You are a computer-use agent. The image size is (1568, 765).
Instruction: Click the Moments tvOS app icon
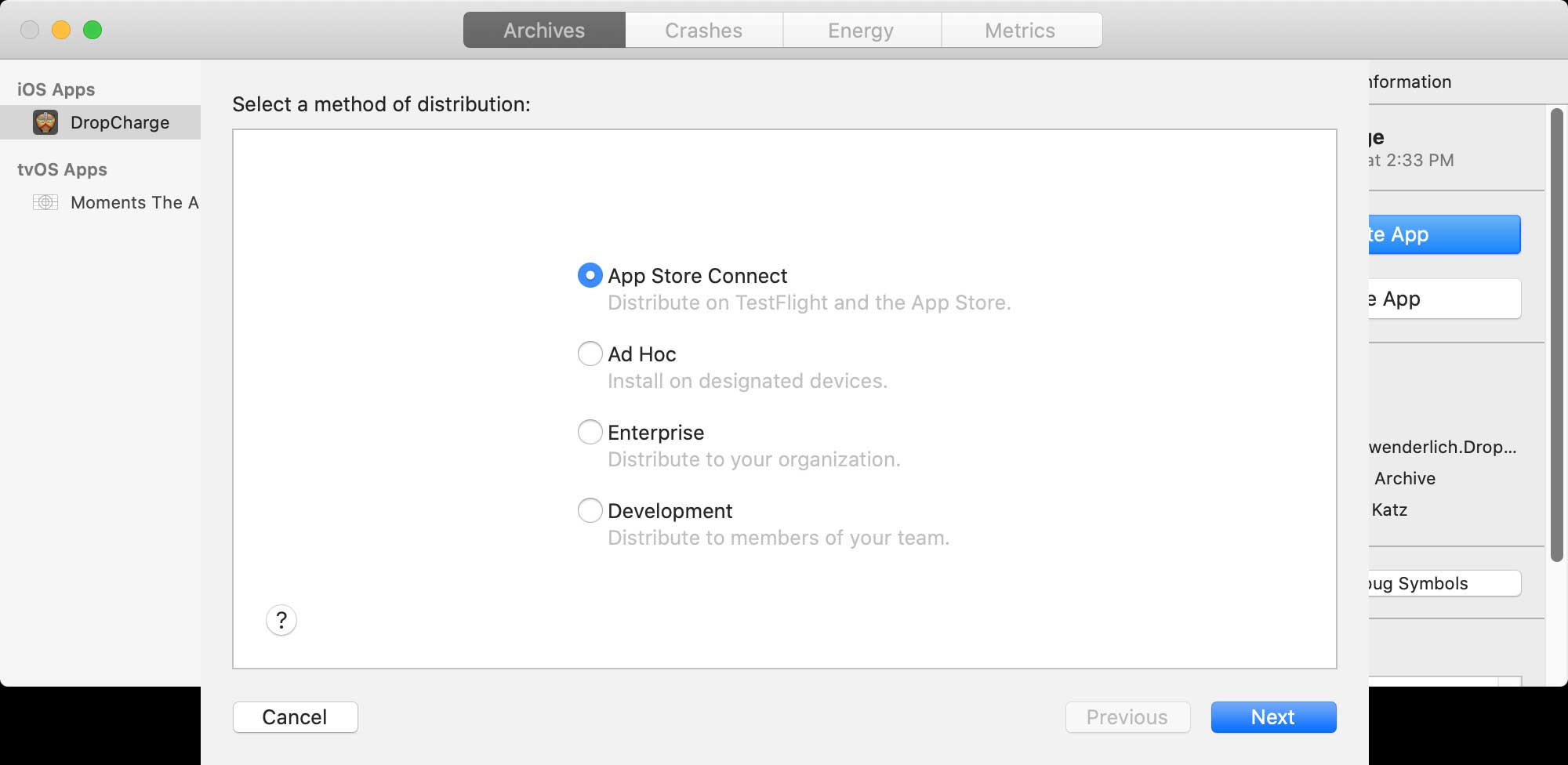(x=45, y=202)
